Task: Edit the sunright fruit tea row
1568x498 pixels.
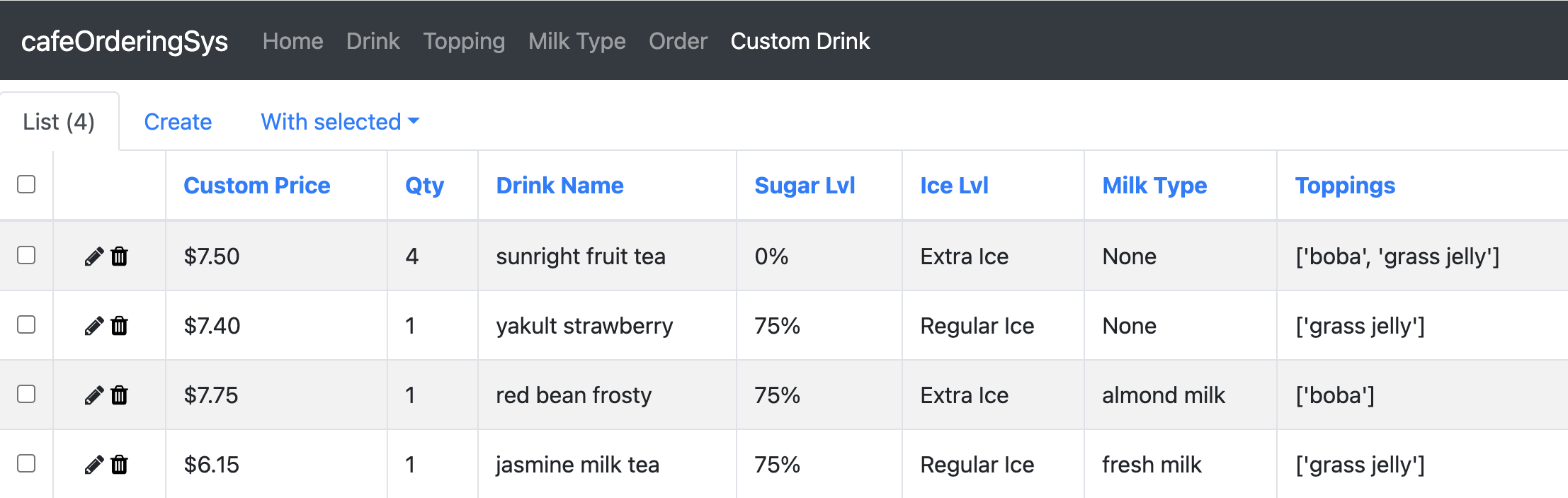Action: (93, 256)
